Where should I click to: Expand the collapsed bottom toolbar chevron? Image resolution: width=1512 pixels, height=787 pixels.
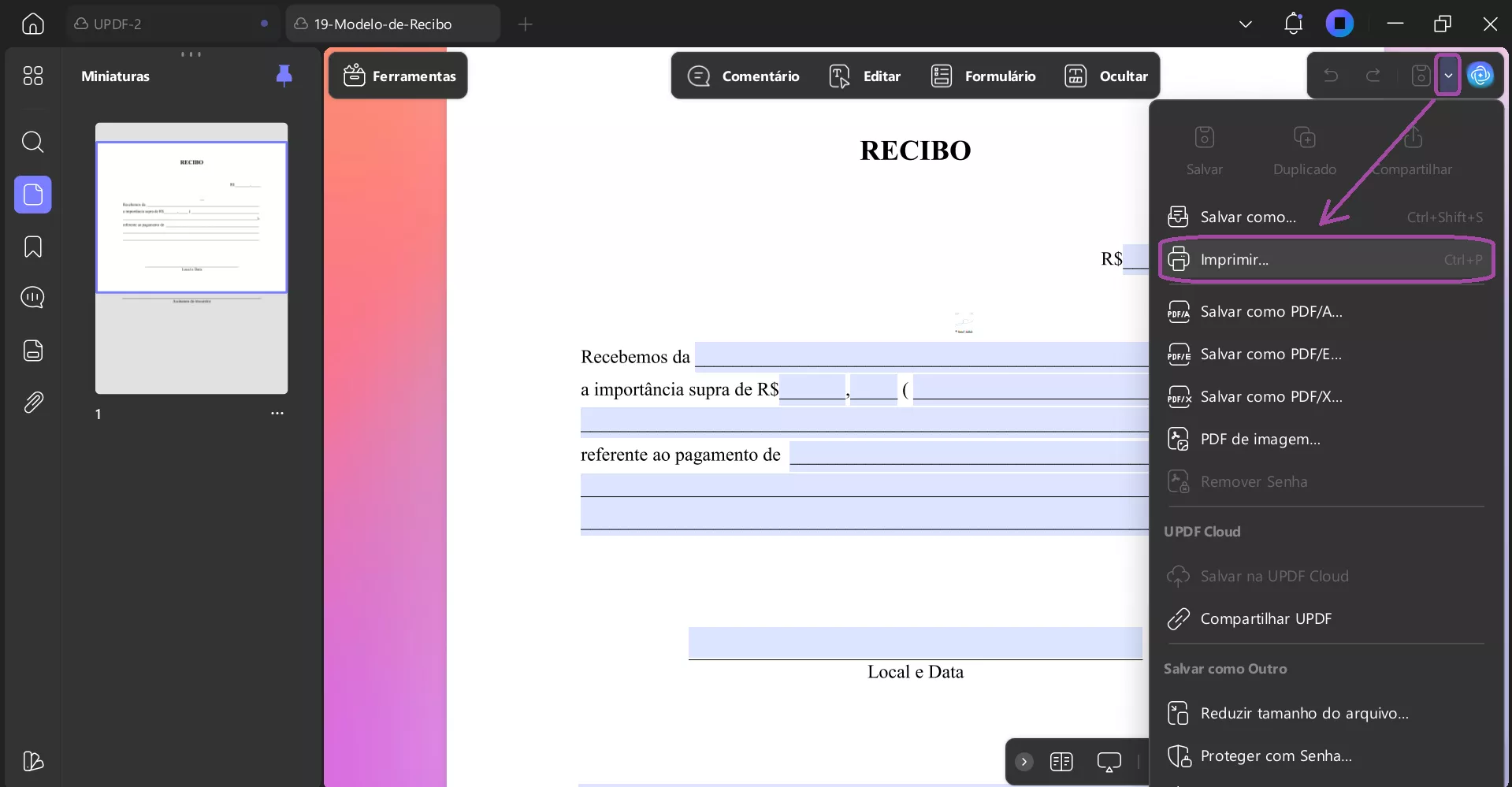(x=1023, y=762)
